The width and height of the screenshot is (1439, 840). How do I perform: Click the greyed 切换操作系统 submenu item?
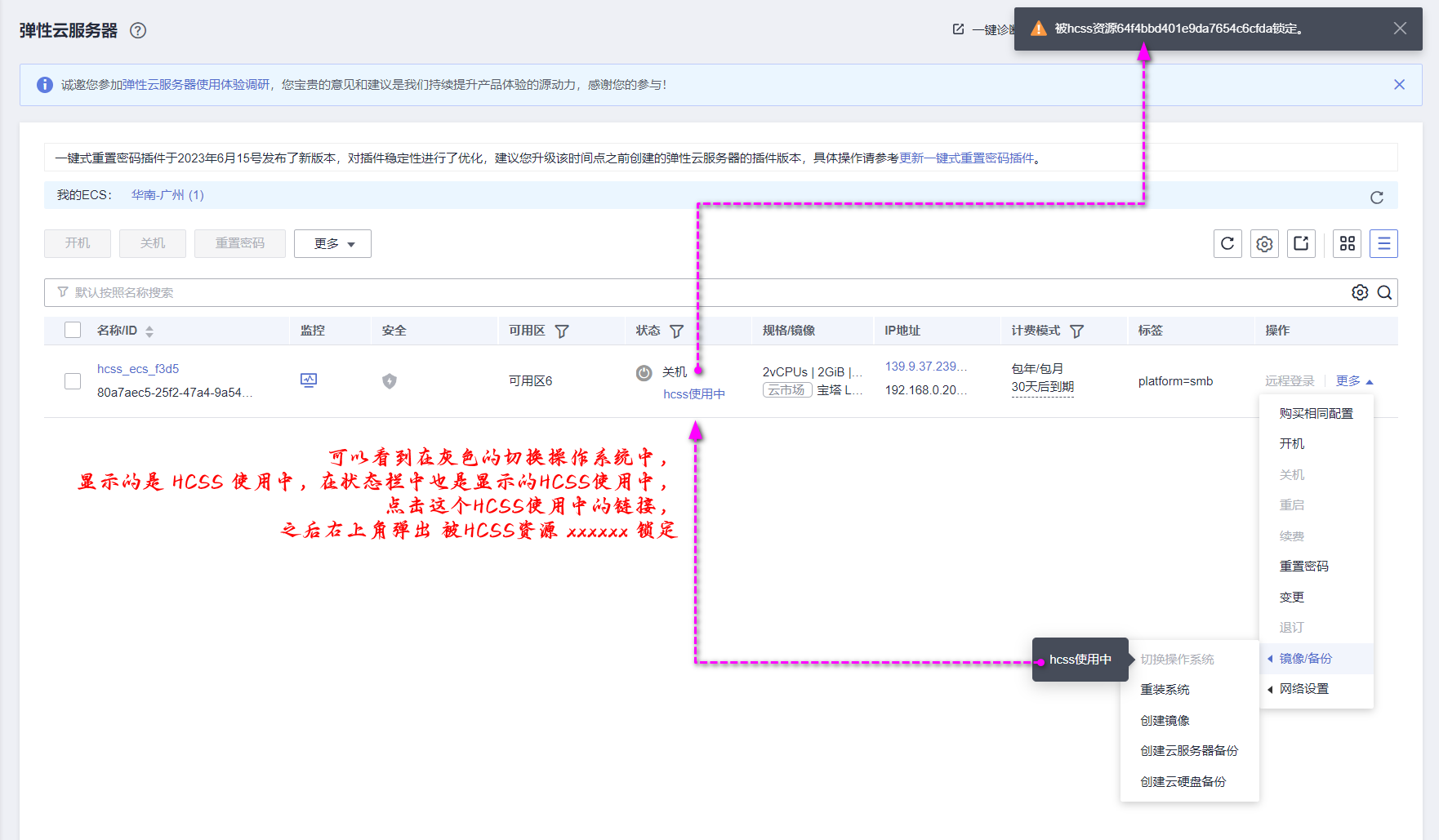[x=1190, y=660]
